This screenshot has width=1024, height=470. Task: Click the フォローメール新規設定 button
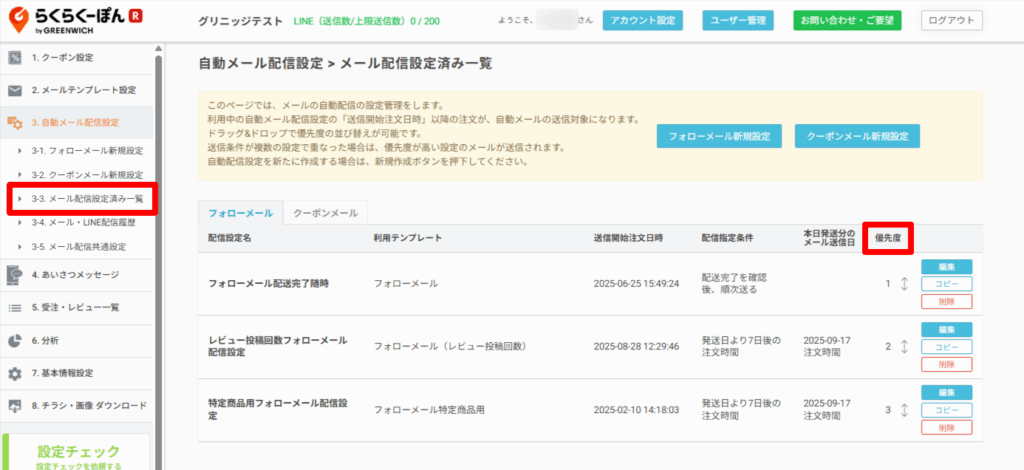pos(719,137)
